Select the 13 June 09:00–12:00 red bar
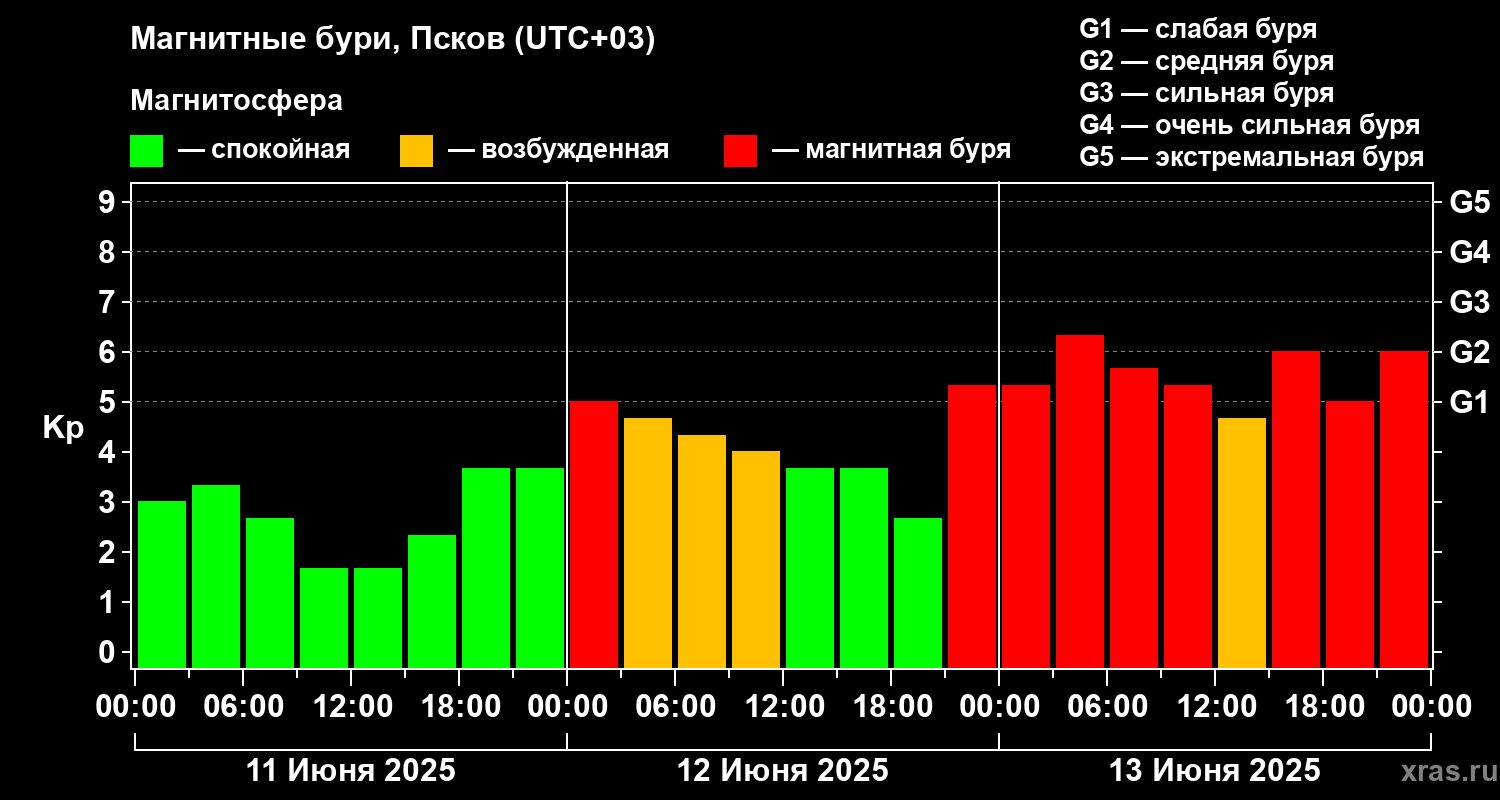 point(1188,526)
